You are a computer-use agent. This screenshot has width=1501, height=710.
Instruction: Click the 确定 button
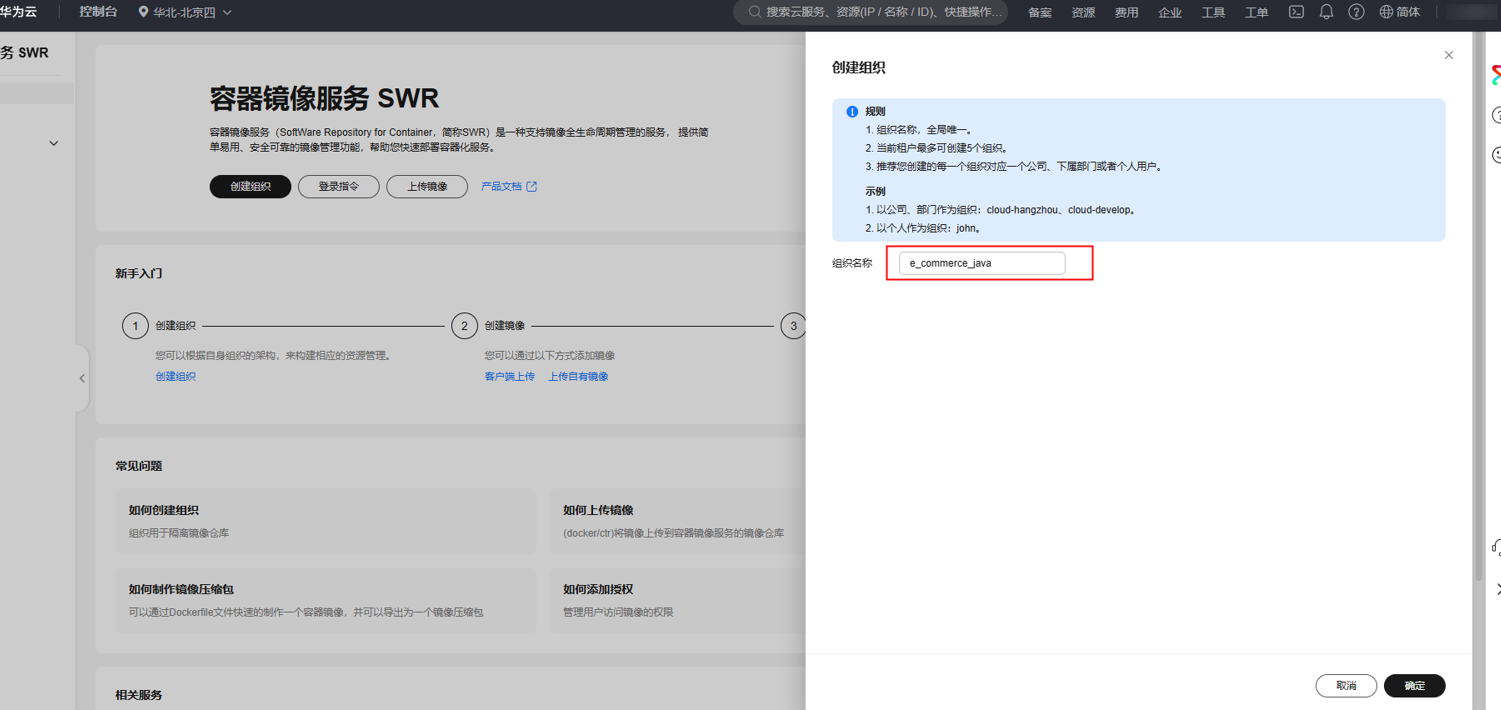1414,686
